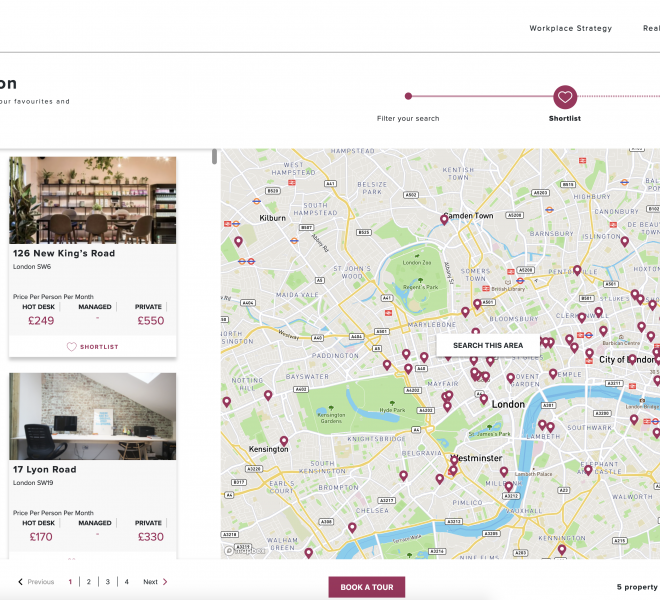Click the map pin by Kensington label
Viewport: 660px width, 600px height.
(284, 441)
